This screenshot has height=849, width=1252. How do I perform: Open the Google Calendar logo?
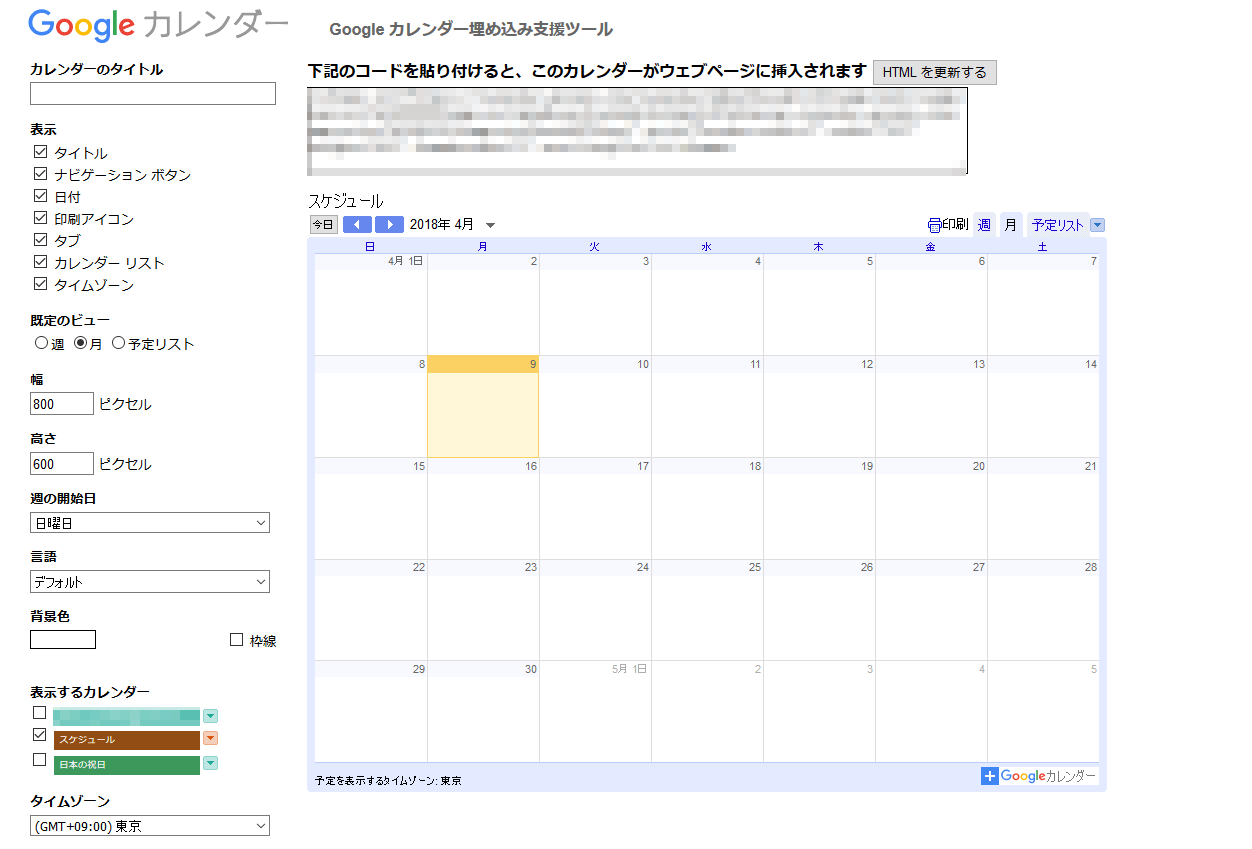159,25
